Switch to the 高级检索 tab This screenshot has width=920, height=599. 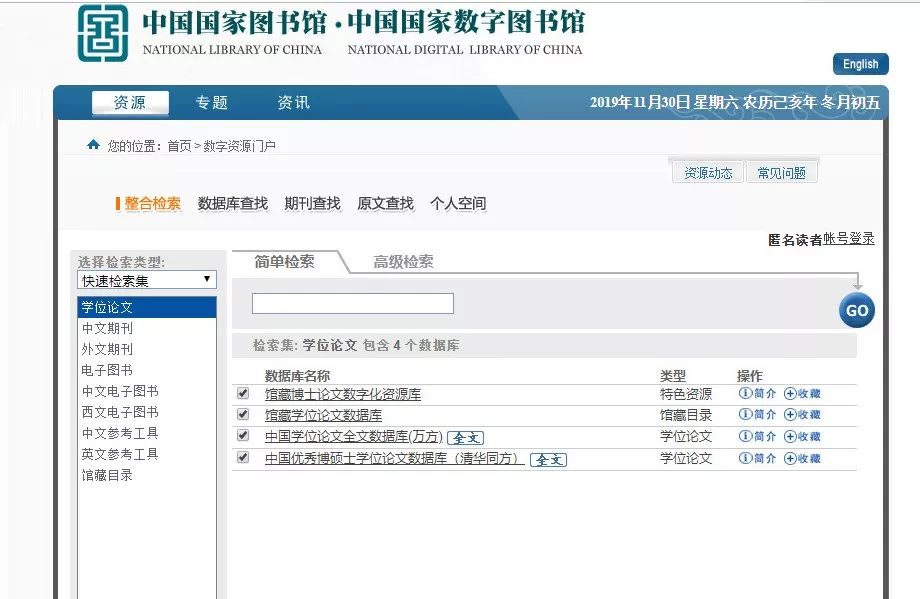(x=404, y=262)
